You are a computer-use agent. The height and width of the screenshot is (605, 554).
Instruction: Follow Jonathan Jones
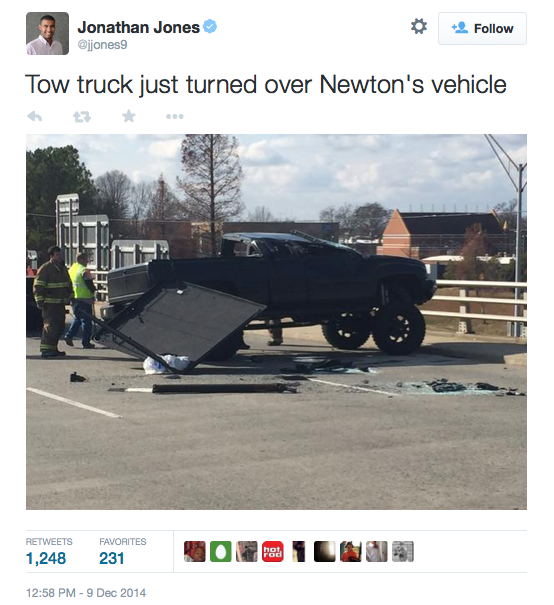482,29
